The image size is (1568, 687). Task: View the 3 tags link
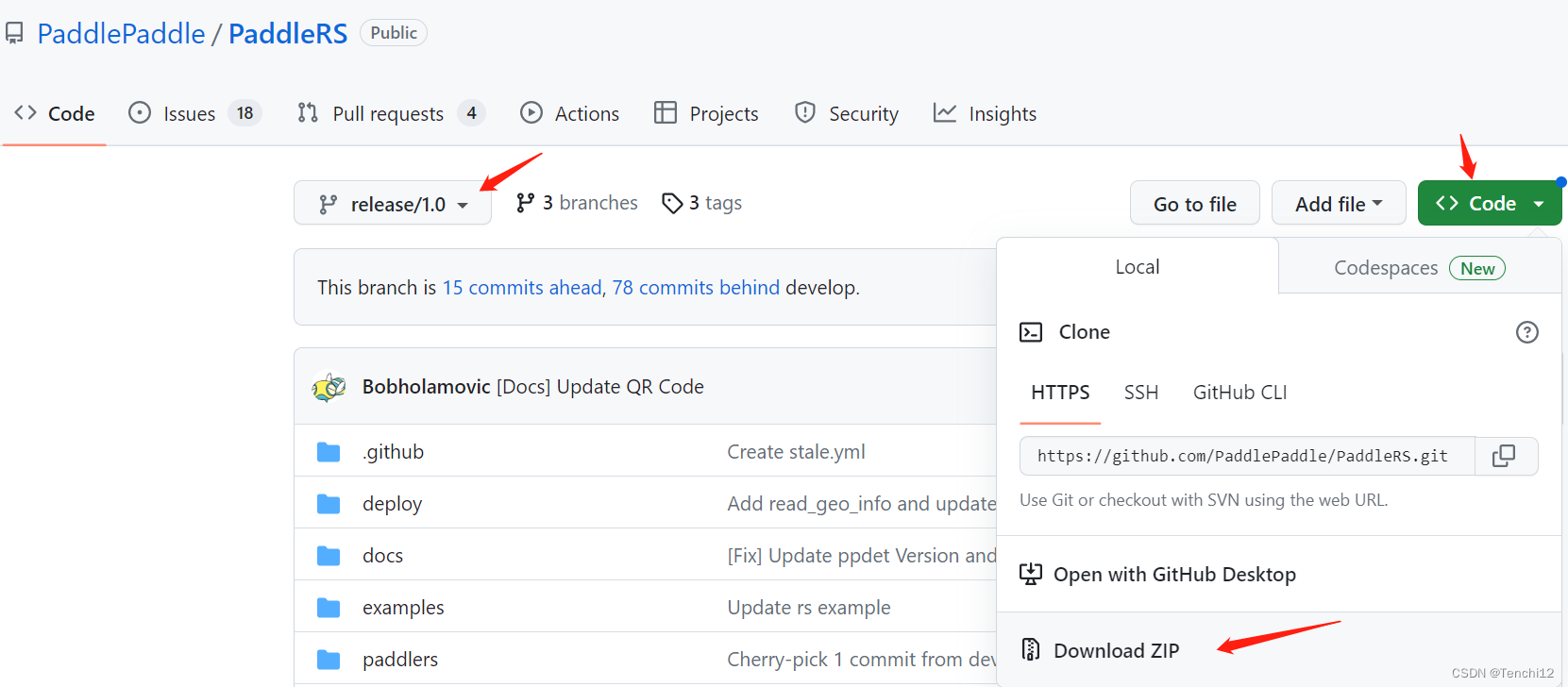click(701, 203)
